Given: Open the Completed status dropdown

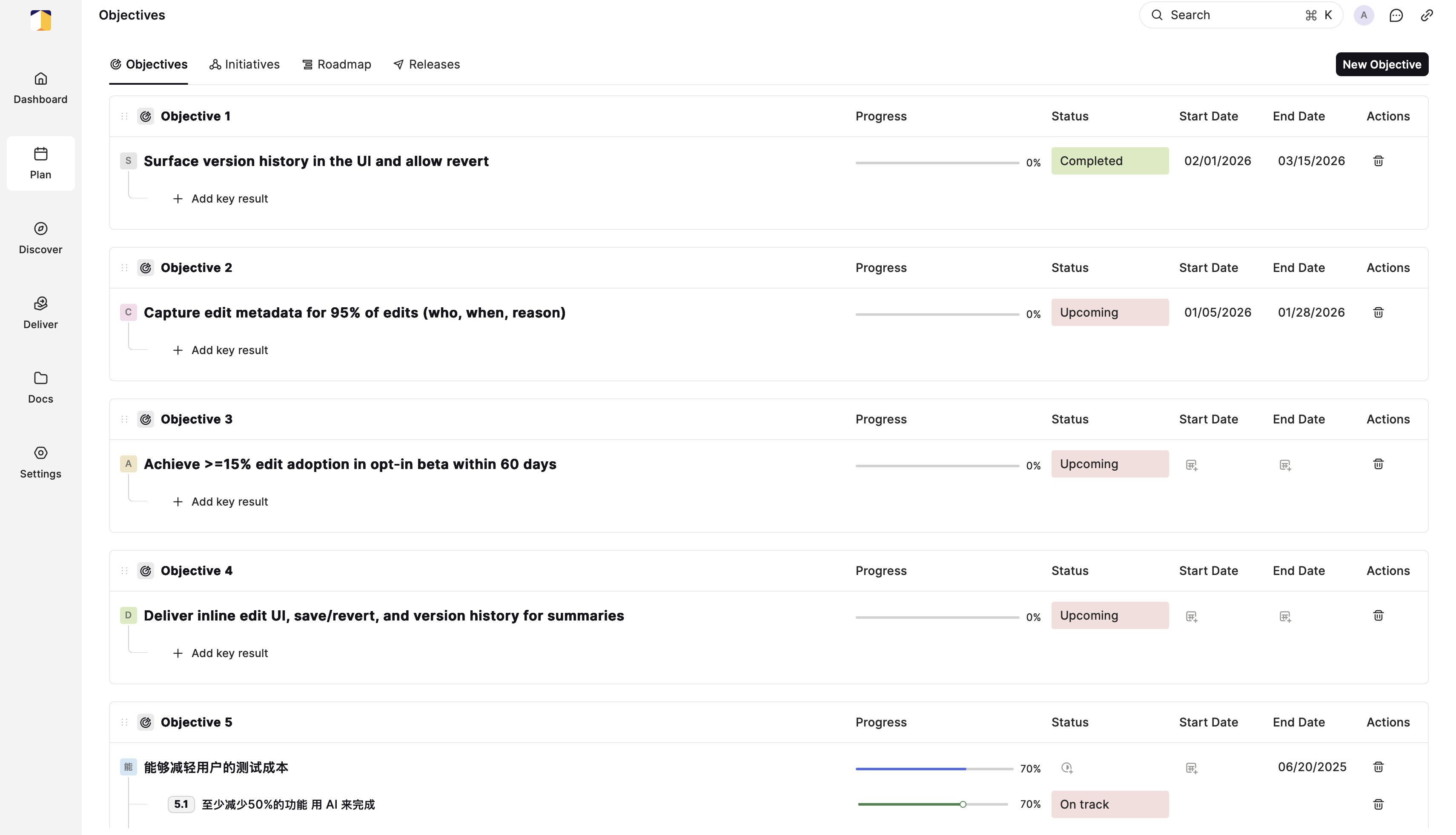Looking at the screenshot, I should tap(1109, 161).
